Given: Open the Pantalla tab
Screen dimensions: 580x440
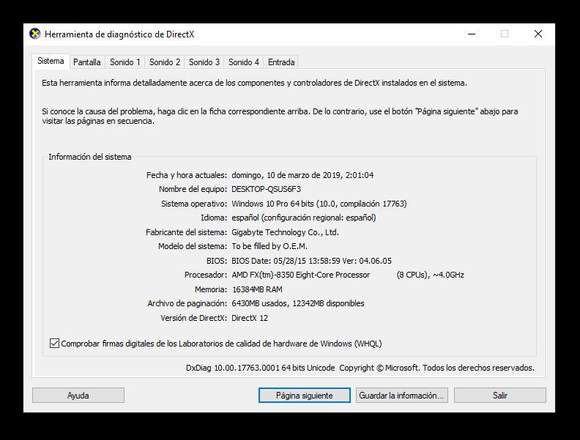Looking at the screenshot, I should pos(87,62).
